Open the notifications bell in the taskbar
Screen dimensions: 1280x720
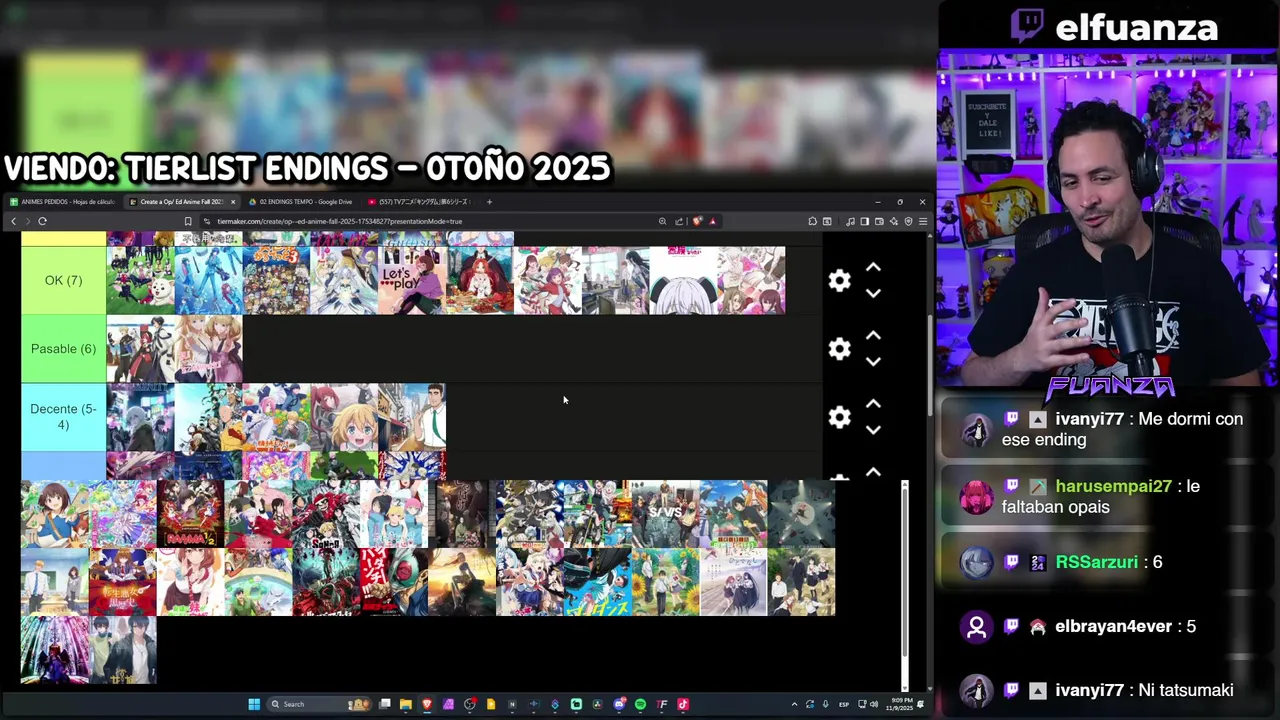click(920, 704)
